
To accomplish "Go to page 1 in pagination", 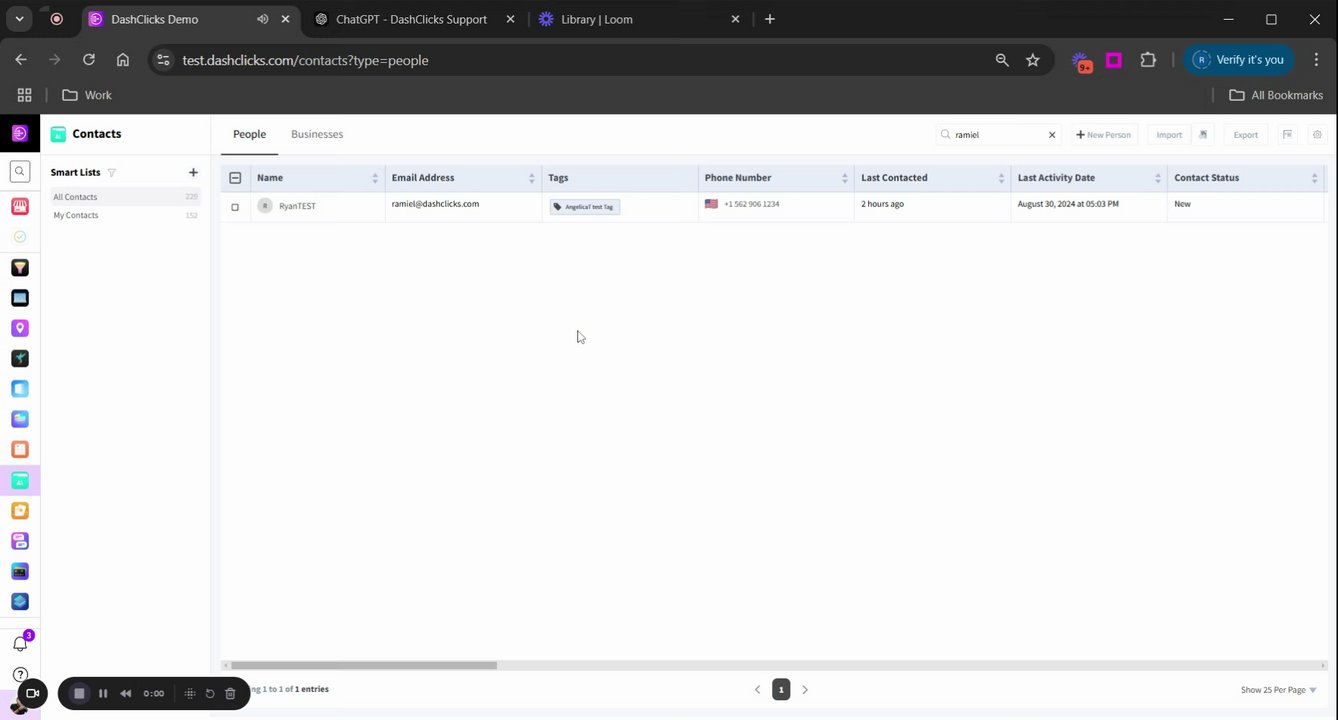I will [781, 689].
